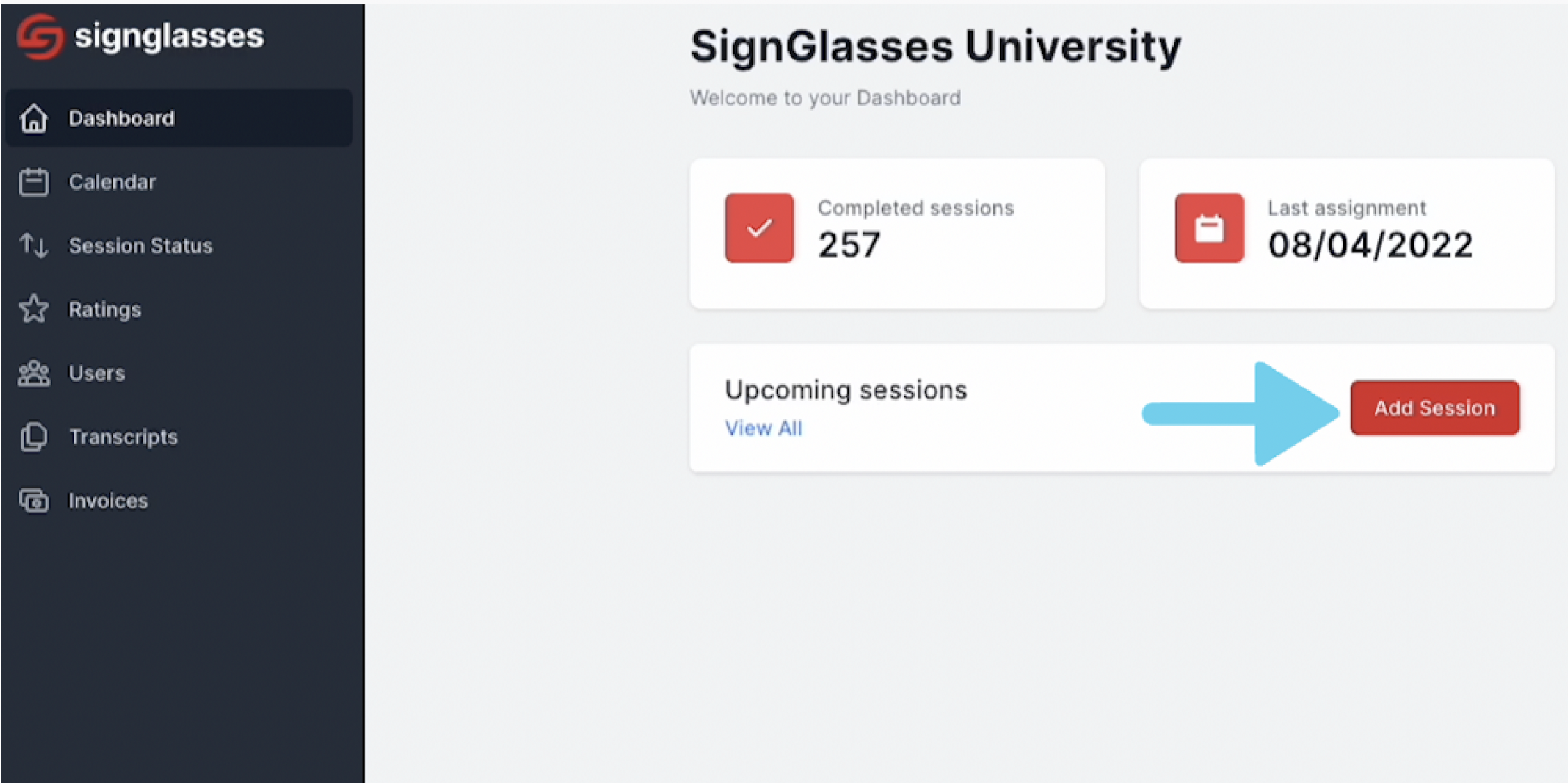Click the Invoices money icon
The width and height of the screenshot is (1568, 783).
pos(33,501)
